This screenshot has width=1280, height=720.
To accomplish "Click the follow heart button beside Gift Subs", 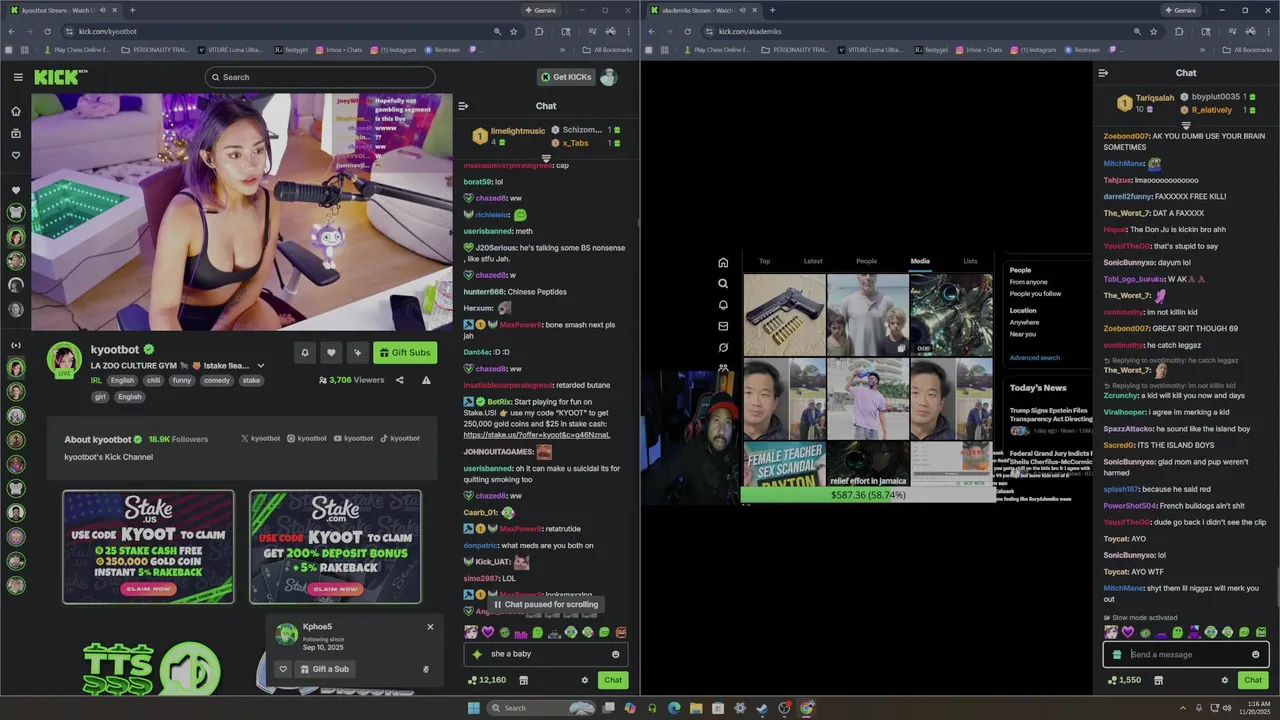I will [331, 352].
